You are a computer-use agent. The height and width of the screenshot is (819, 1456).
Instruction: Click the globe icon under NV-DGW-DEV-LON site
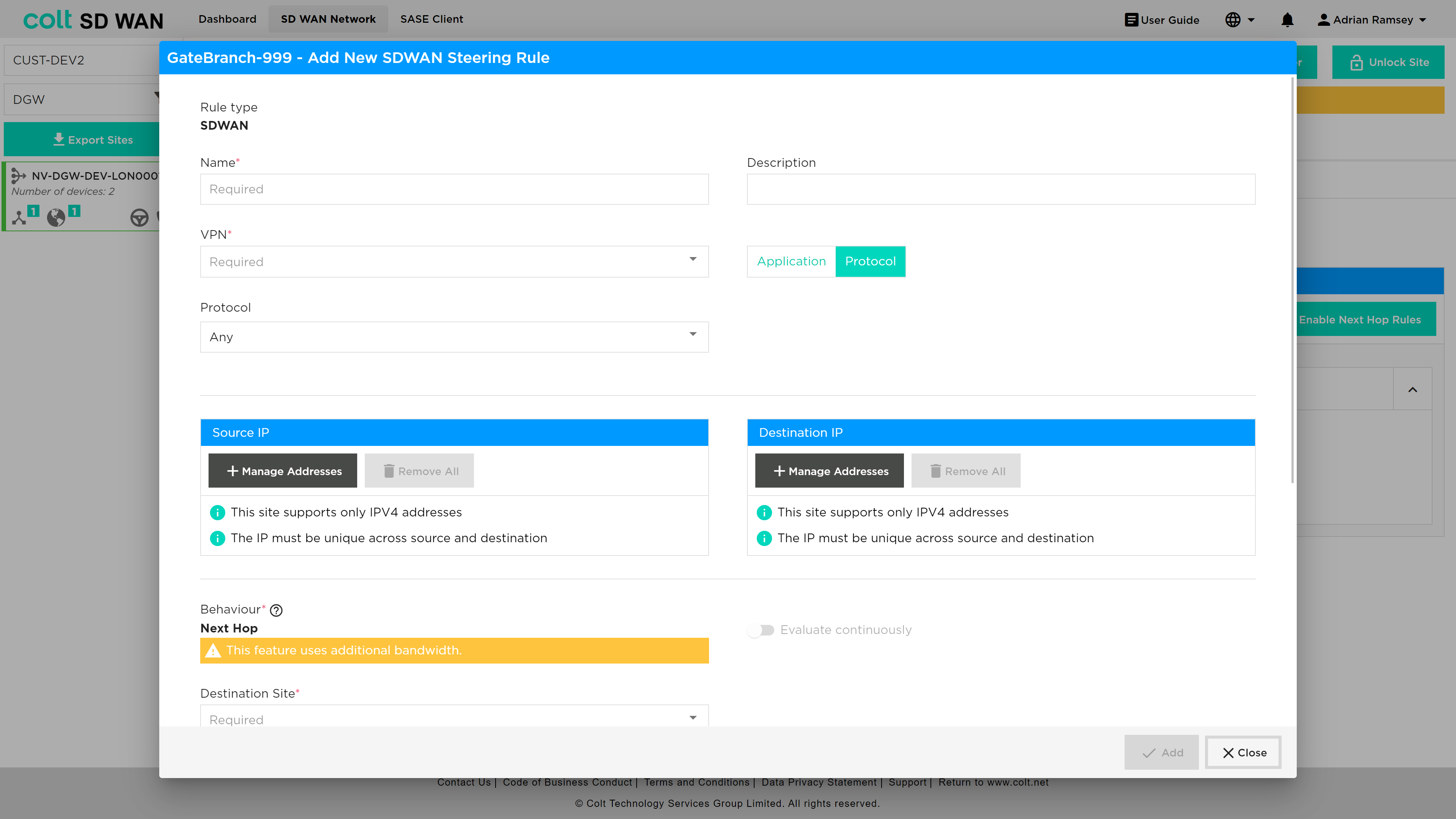click(56, 218)
